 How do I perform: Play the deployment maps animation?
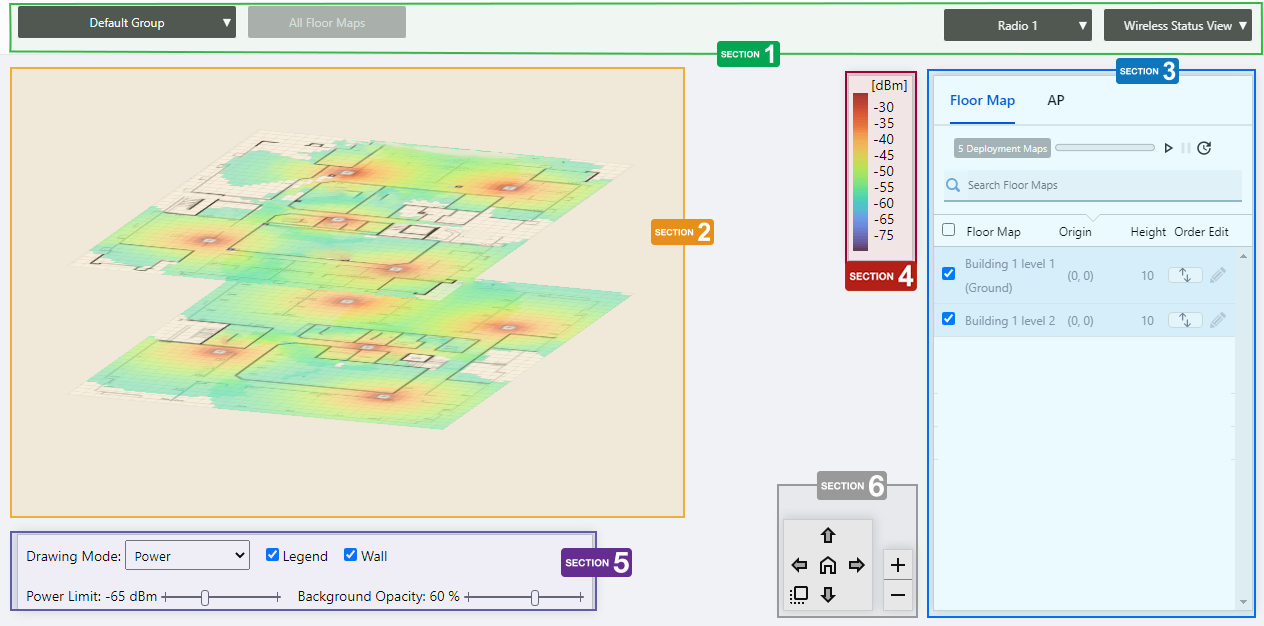point(1168,148)
